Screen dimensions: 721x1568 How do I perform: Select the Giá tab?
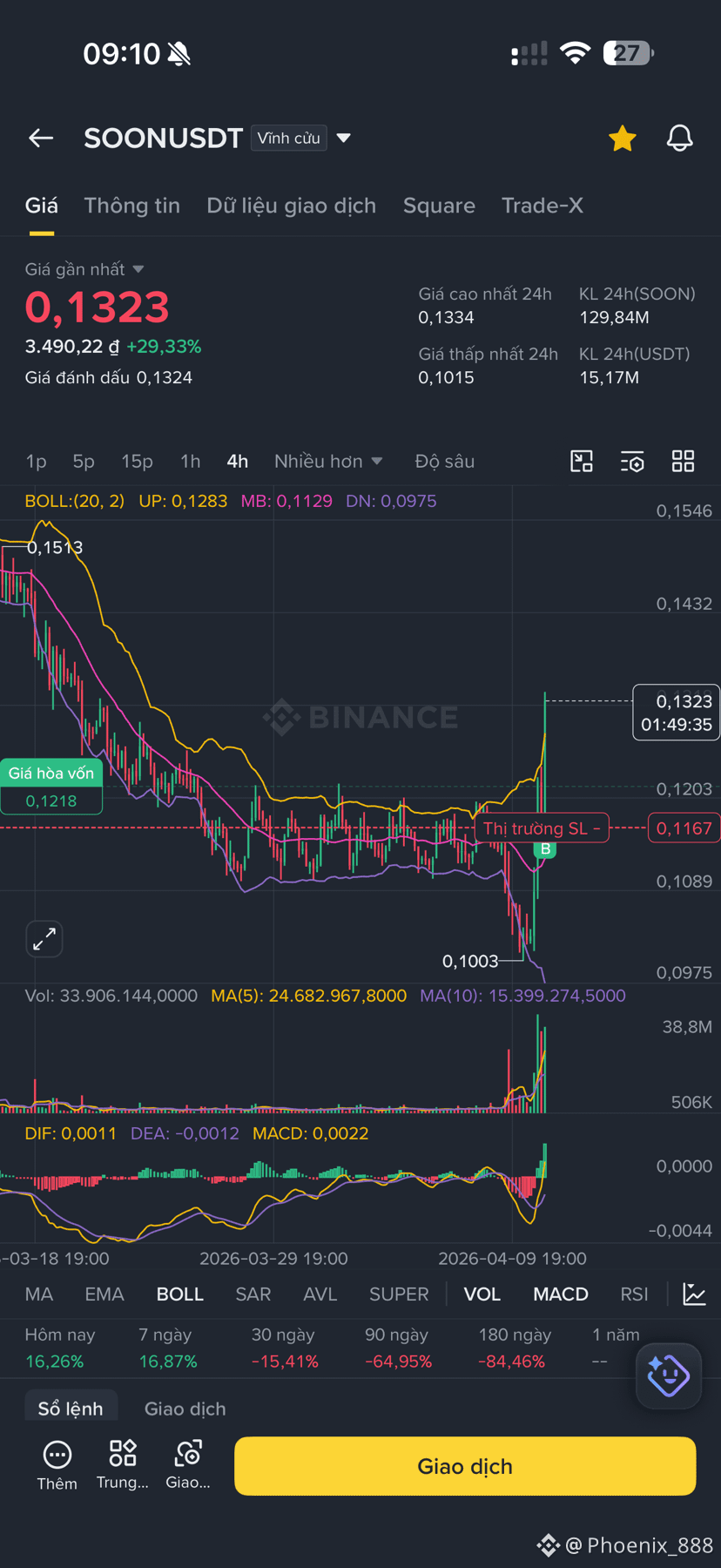(42, 206)
